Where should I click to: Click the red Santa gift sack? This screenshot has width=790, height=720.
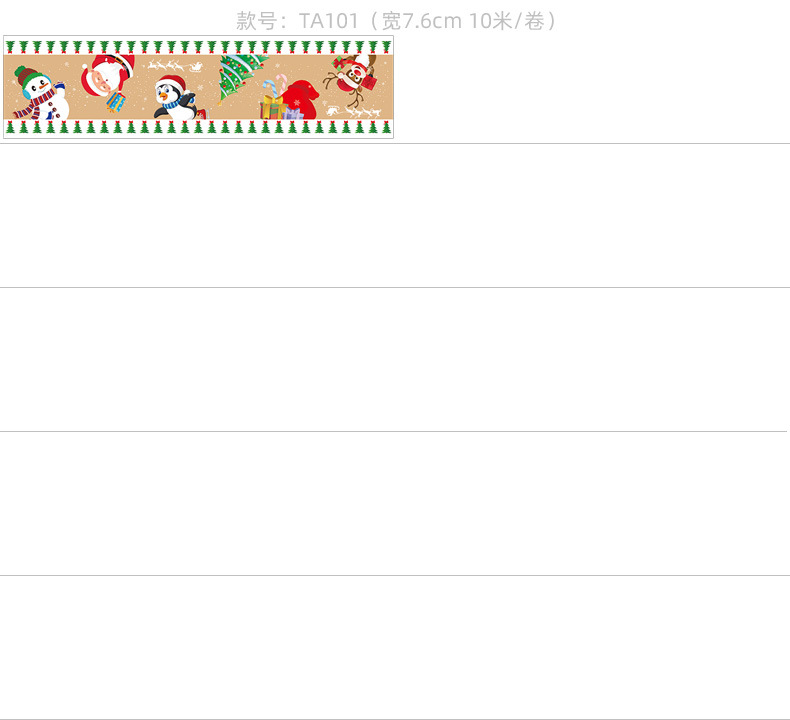coord(301,99)
